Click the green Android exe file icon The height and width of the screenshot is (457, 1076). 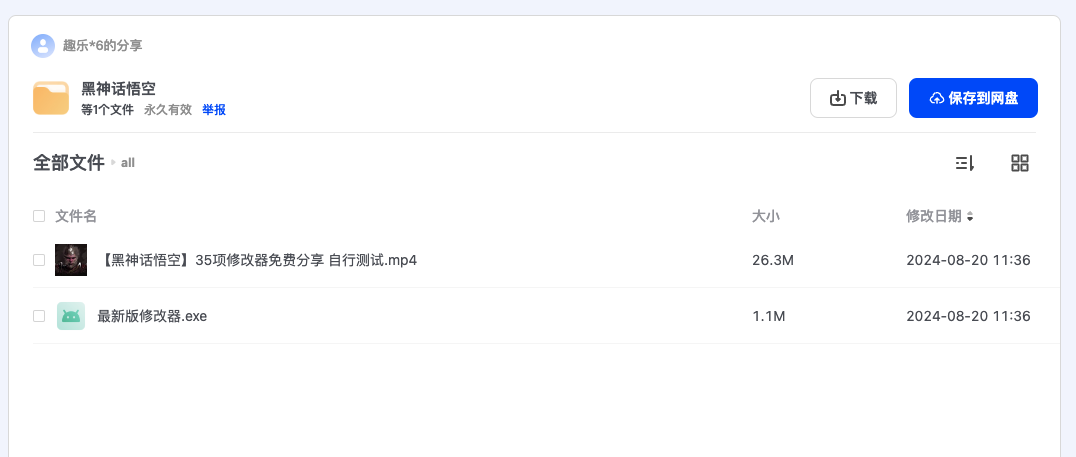pos(71,316)
